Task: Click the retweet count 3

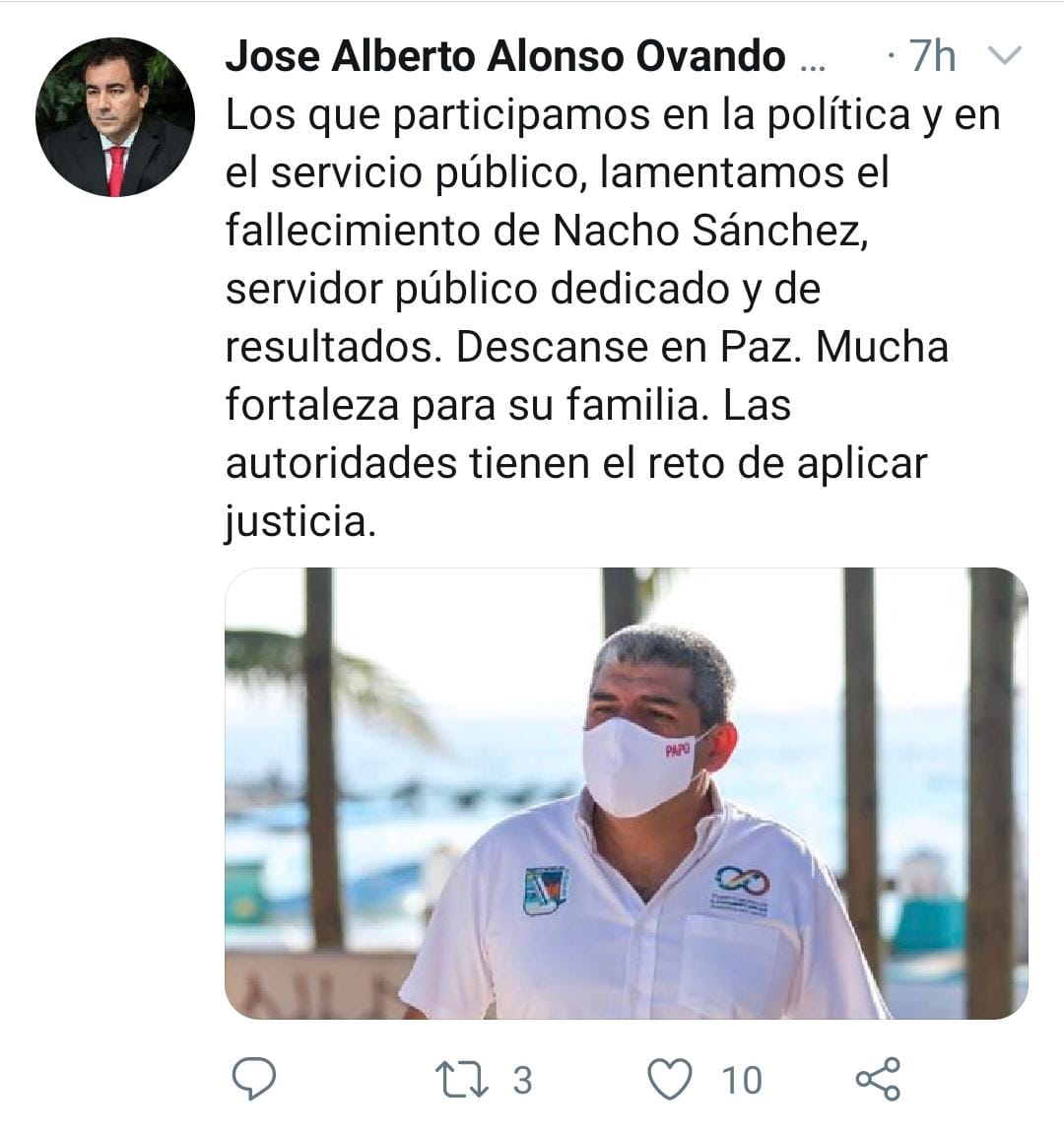Action: (x=523, y=1081)
